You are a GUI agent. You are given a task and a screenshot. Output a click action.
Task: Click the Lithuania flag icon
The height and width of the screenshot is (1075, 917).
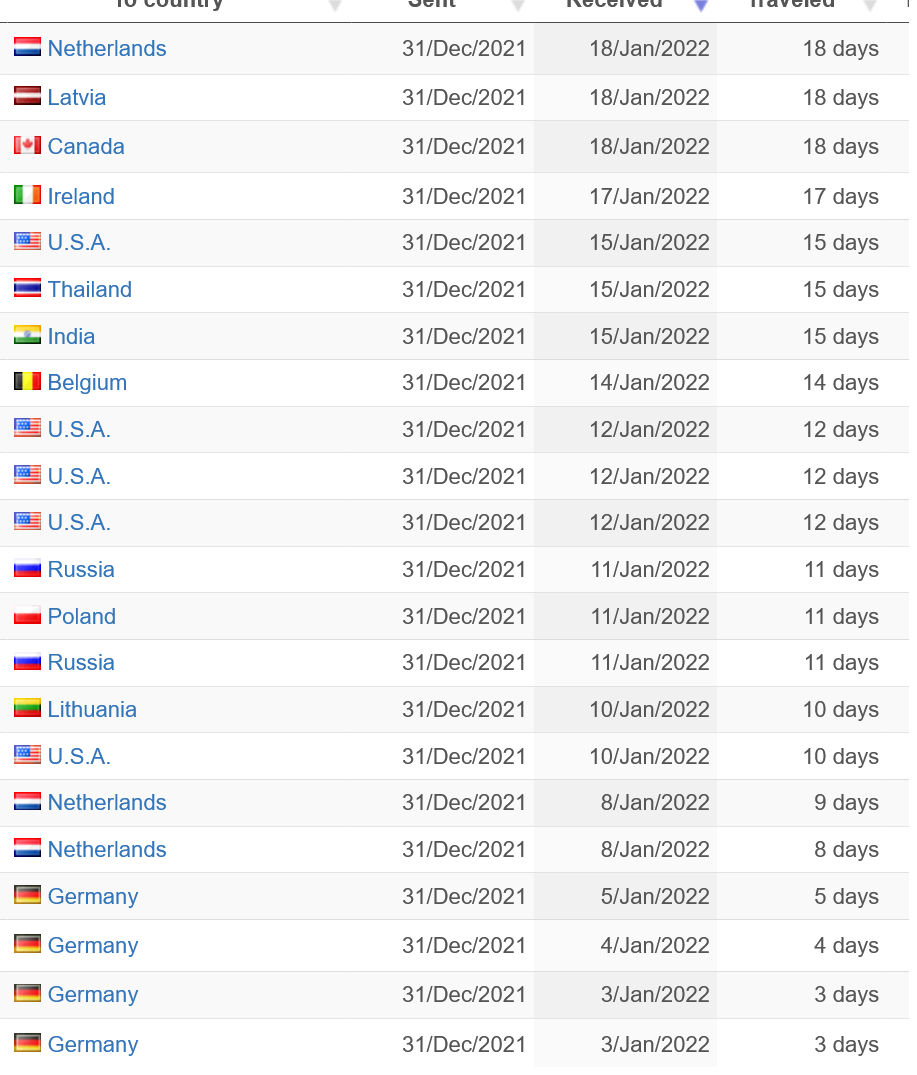click(27, 708)
